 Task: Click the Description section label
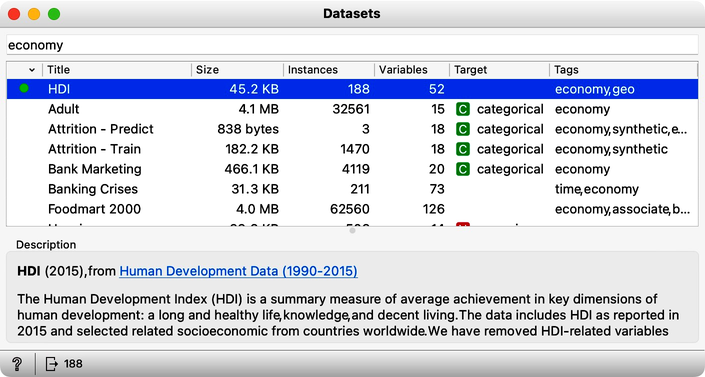coord(46,245)
